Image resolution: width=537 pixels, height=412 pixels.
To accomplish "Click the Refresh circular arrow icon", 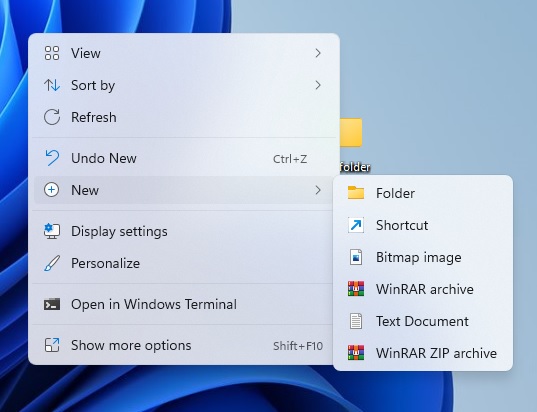I will (52, 117).
